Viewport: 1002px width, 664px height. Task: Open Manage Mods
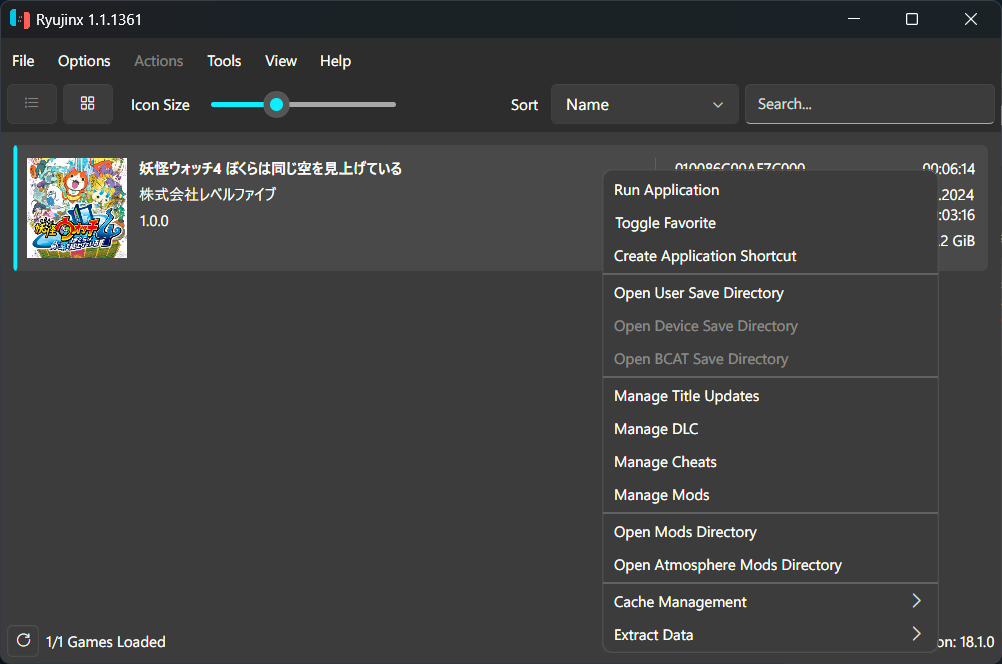[x=770, y=495]
